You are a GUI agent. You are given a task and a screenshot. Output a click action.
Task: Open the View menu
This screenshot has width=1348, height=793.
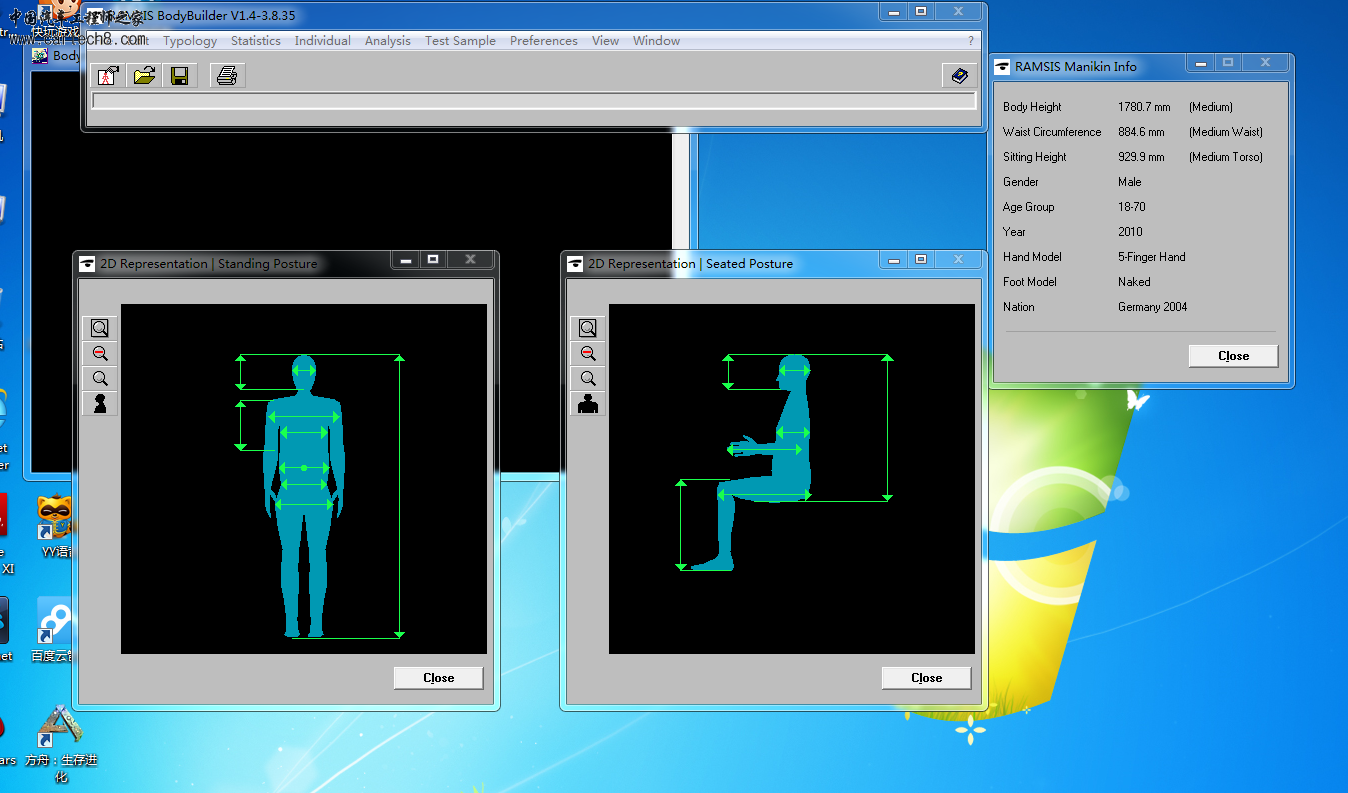pyautogui.click(x=606, y=41)
